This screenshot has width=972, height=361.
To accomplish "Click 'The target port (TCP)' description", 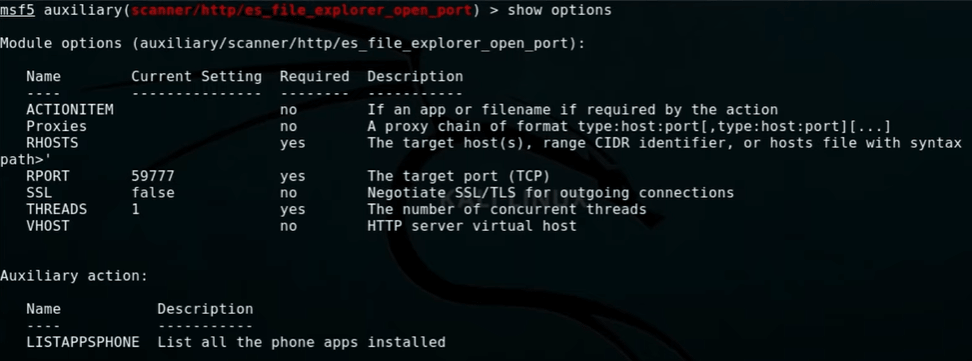I will coord(459,176).
